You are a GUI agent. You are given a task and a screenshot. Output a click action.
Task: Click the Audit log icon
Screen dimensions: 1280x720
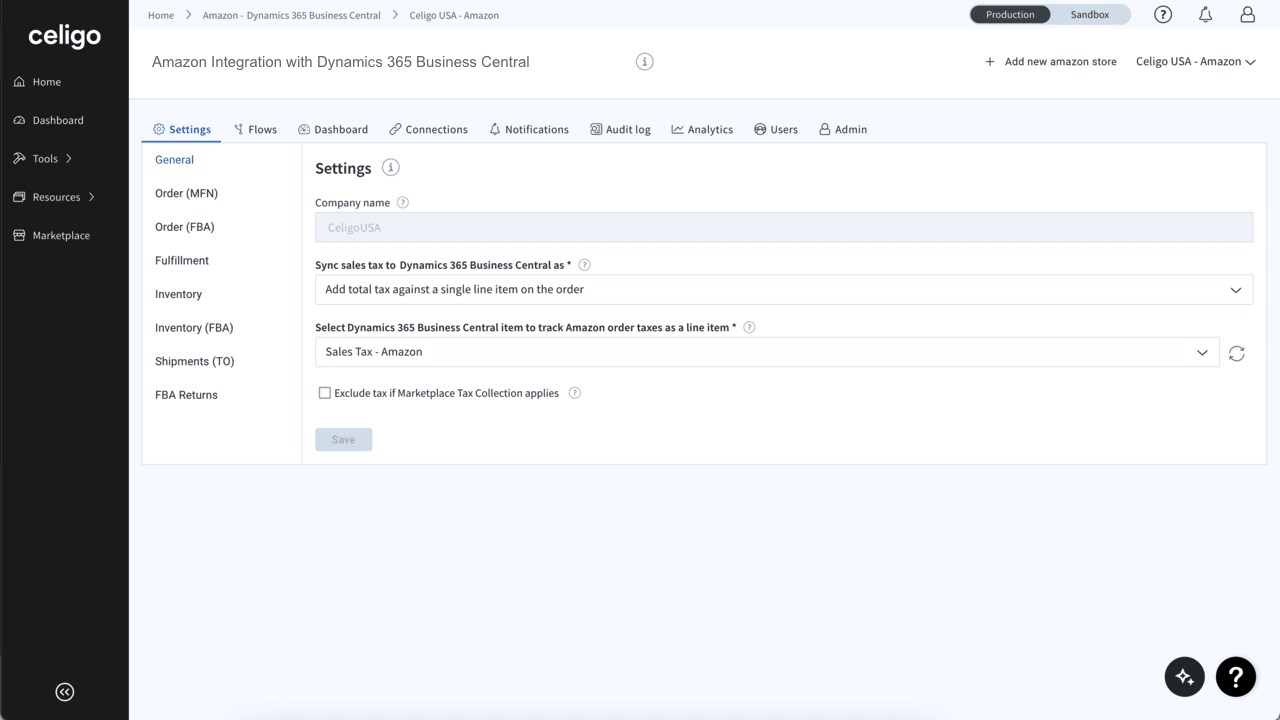point(596,129)
